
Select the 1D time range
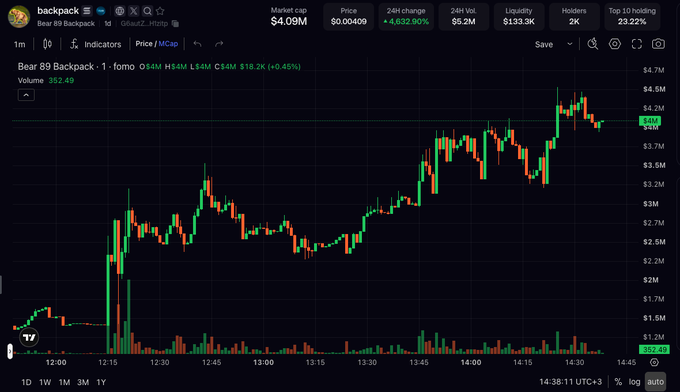[x=26, y=382]
